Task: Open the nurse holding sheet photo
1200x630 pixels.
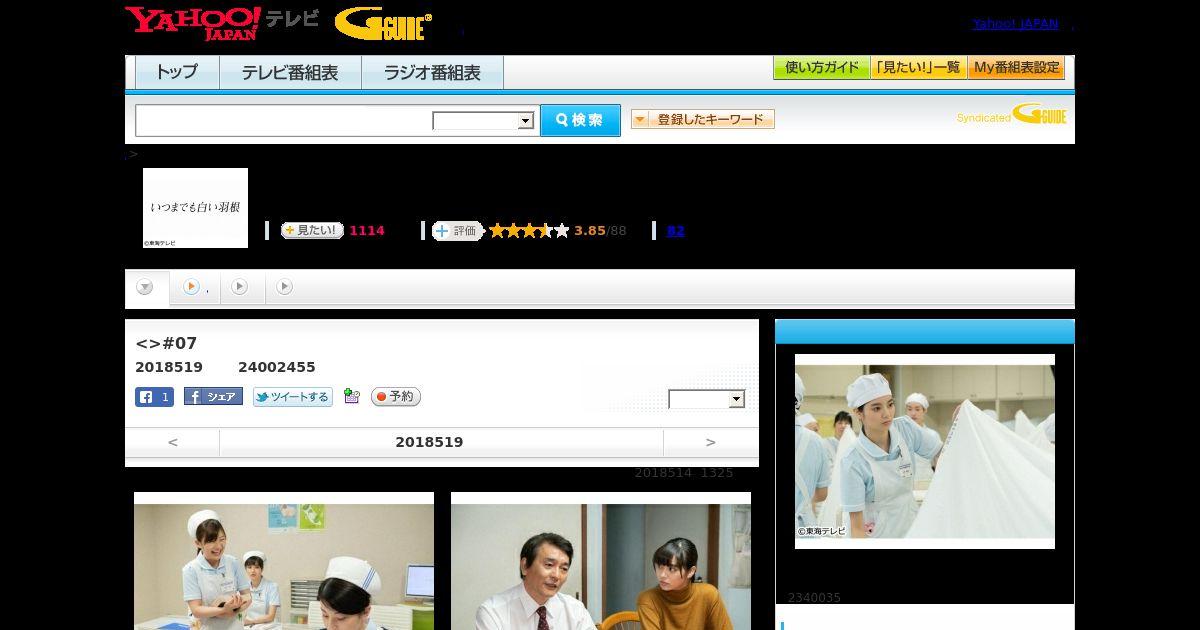Action: coord(925,451)
